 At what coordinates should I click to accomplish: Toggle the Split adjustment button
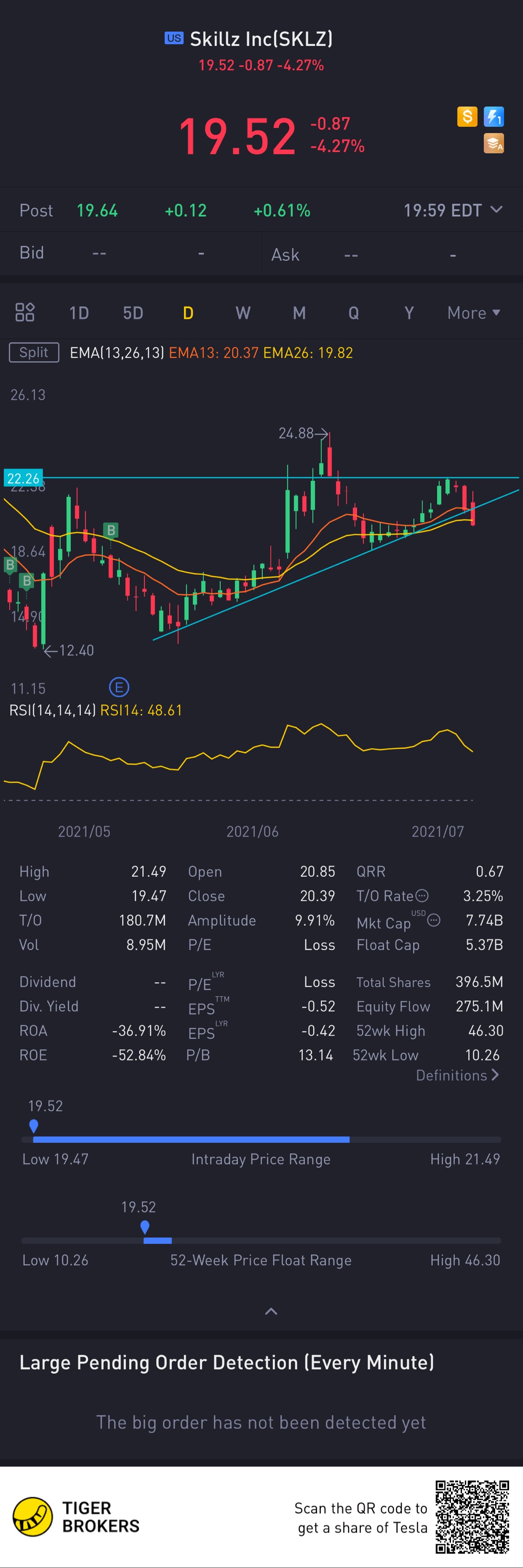[x=34, y=352]
